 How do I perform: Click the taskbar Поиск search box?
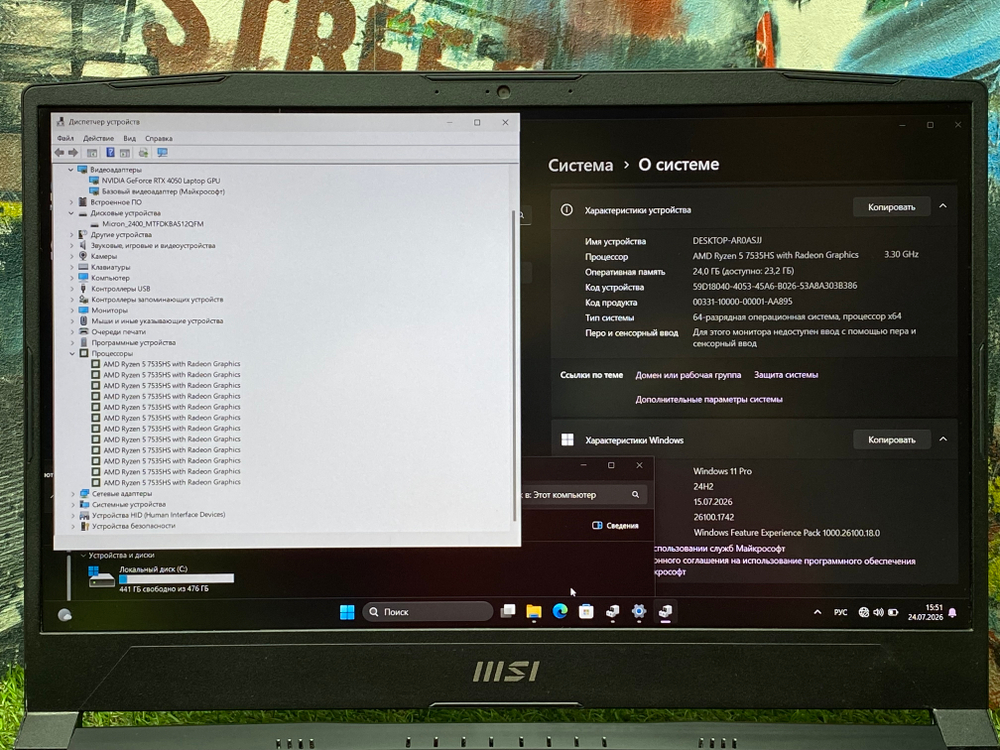point(428,612)
